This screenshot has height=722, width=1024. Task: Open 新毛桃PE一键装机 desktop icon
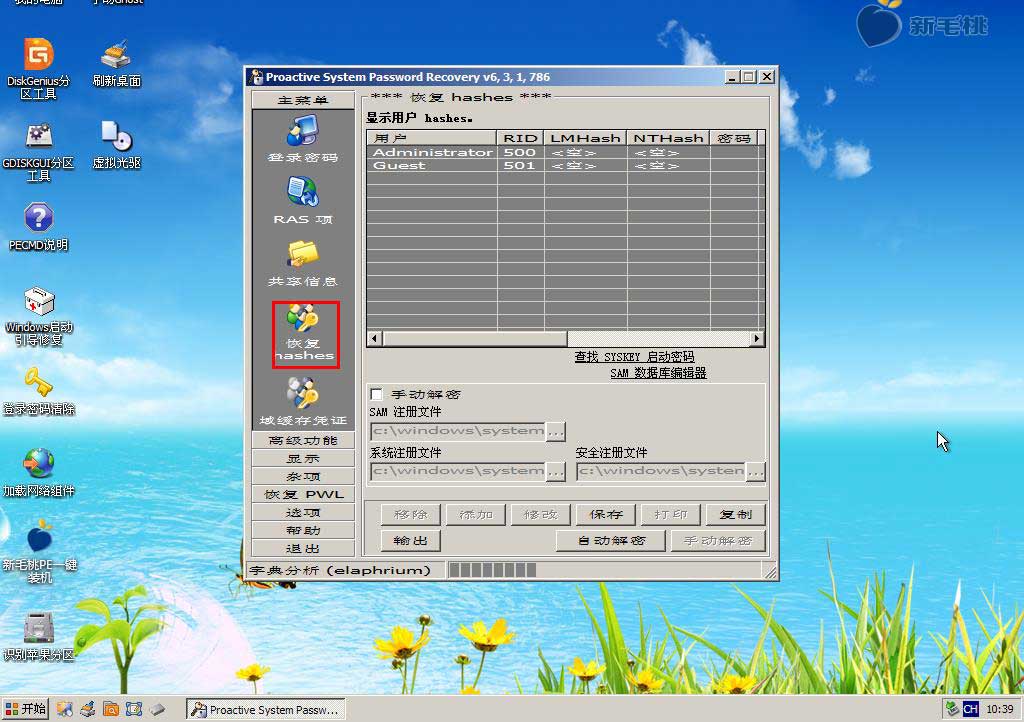tap(39, 552)
